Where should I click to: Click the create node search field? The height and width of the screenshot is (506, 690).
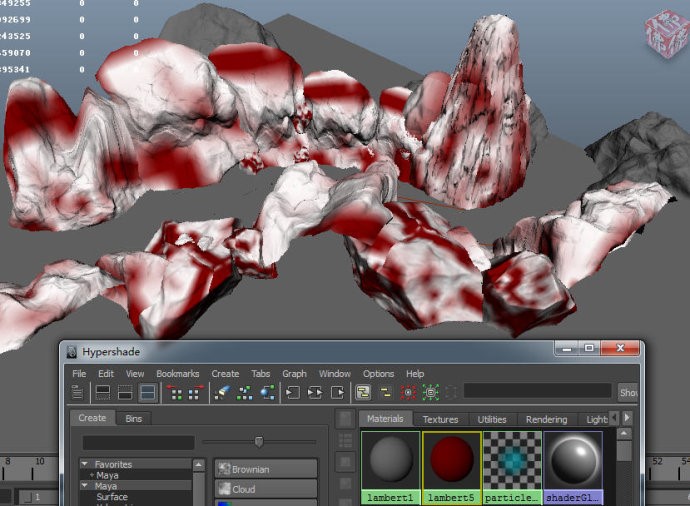coord(138,442)
